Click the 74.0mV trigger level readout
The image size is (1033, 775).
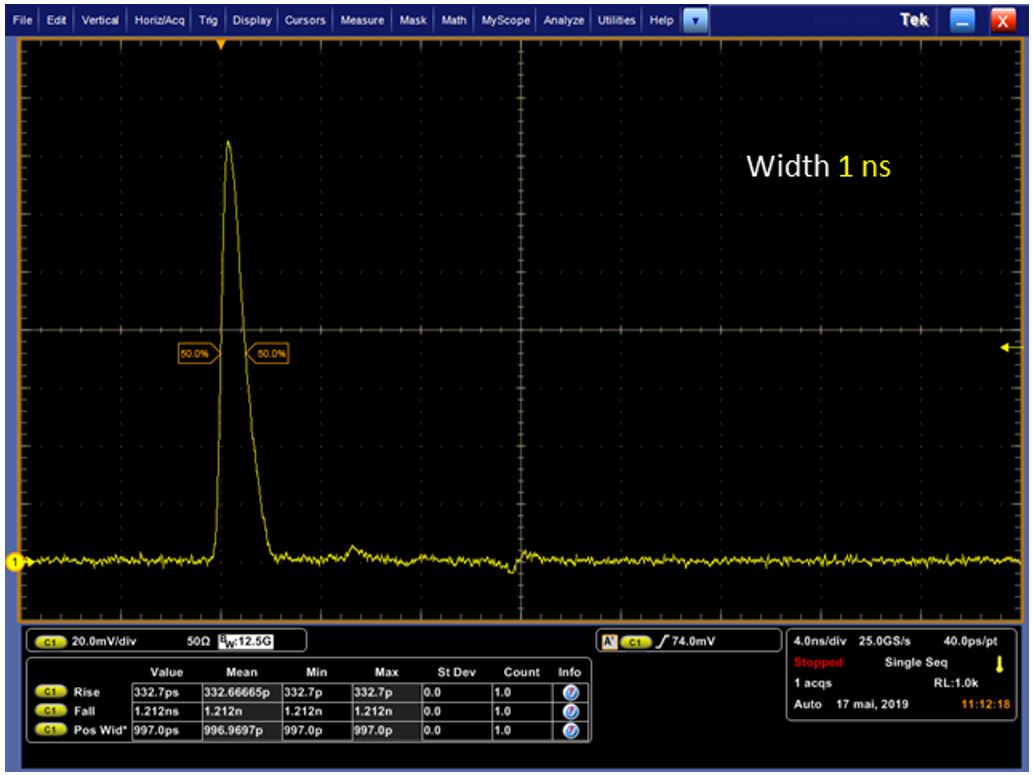pos(693,641)
